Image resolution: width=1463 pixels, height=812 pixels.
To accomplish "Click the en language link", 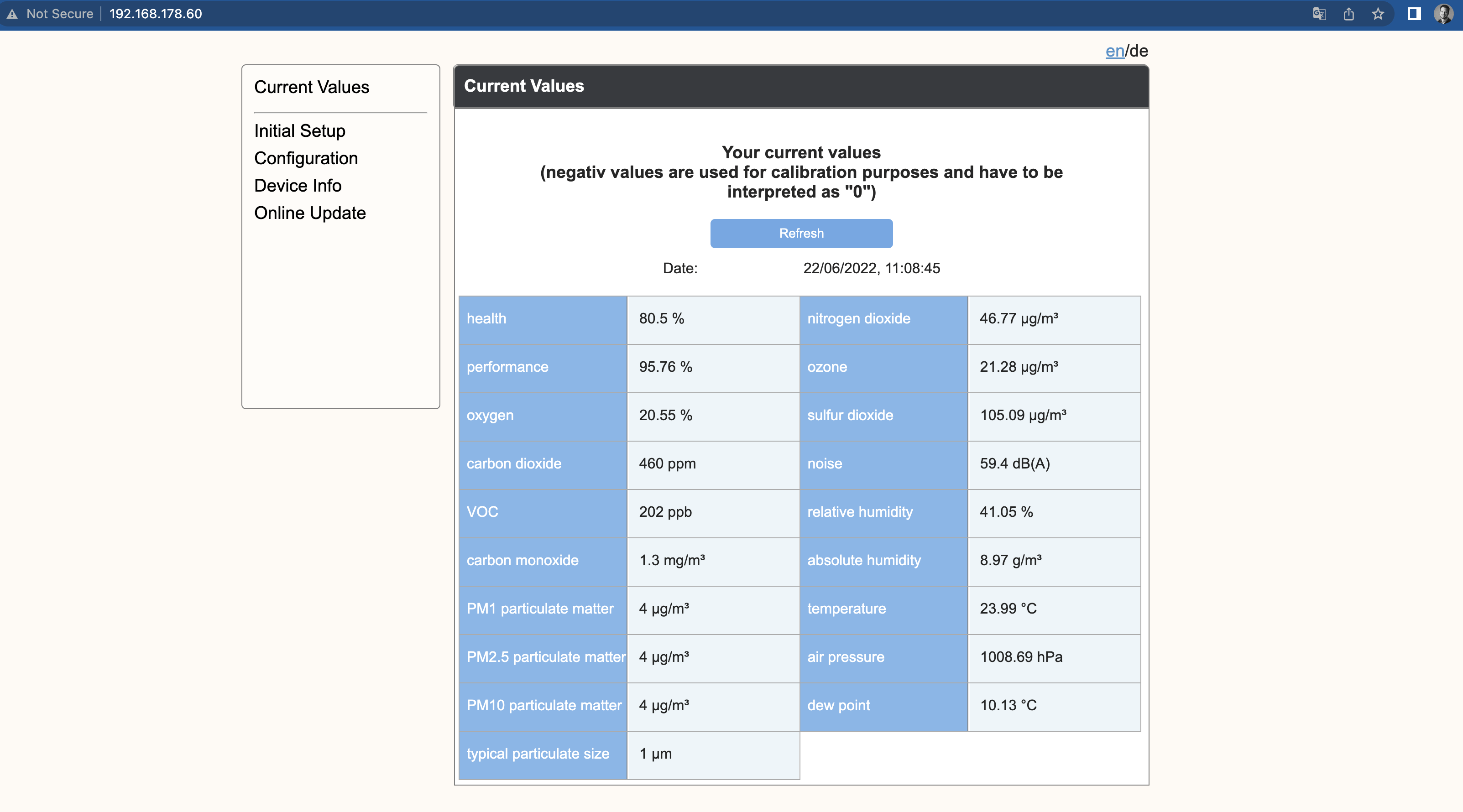I will tap(1114, 51).
